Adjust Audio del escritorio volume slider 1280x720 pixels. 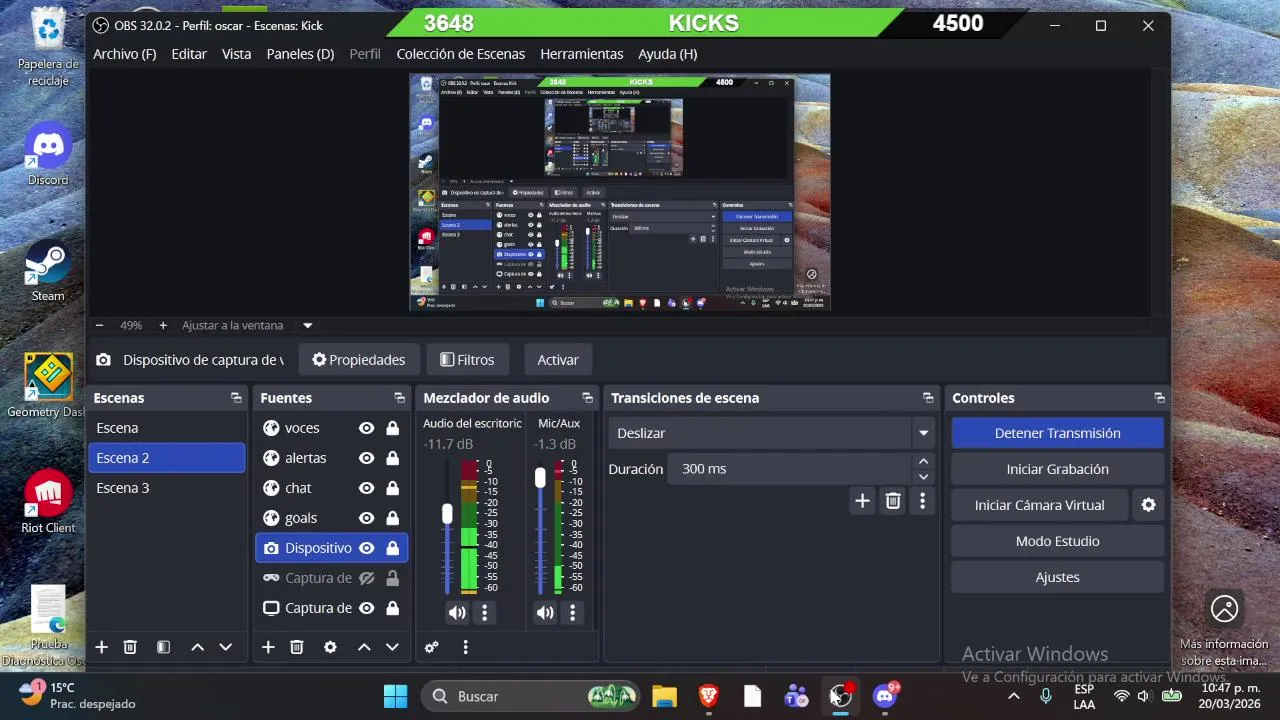pos(447,513)
